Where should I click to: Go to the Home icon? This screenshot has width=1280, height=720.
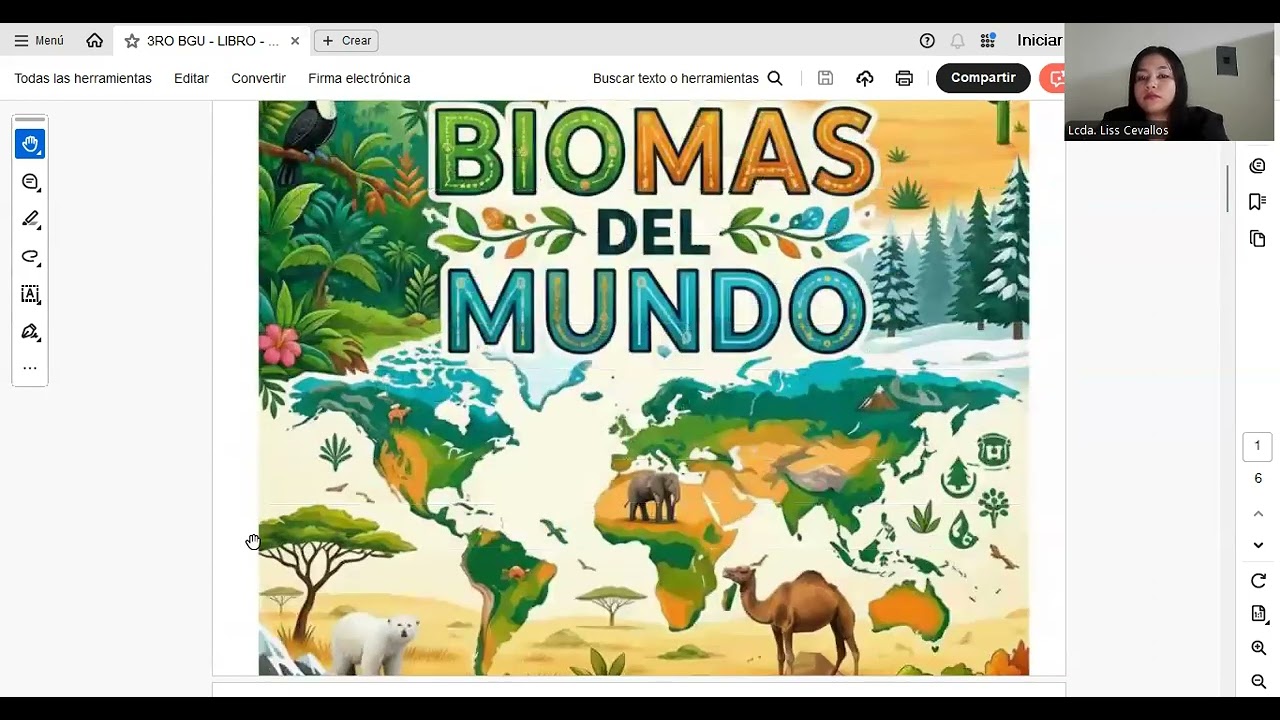click(x=94, y=41)
